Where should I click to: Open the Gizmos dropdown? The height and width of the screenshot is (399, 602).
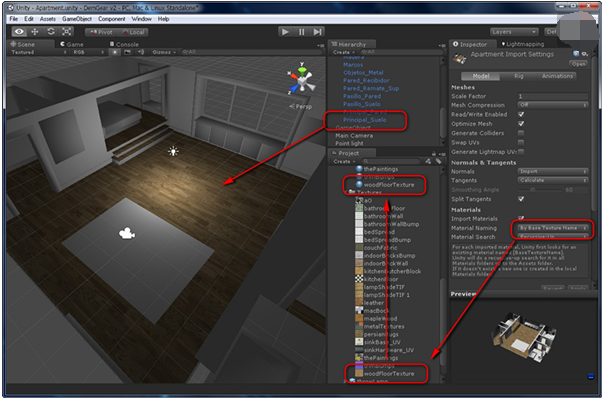tap(164, 52)
